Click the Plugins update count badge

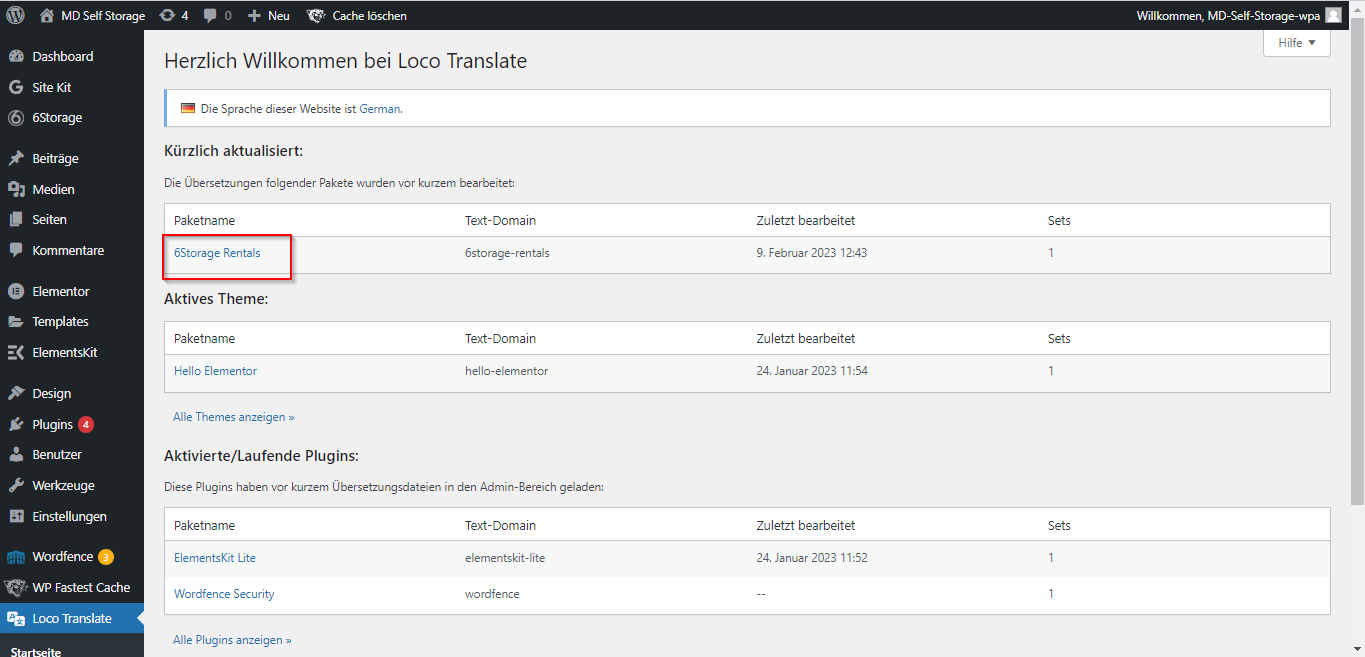click(86, 424)
